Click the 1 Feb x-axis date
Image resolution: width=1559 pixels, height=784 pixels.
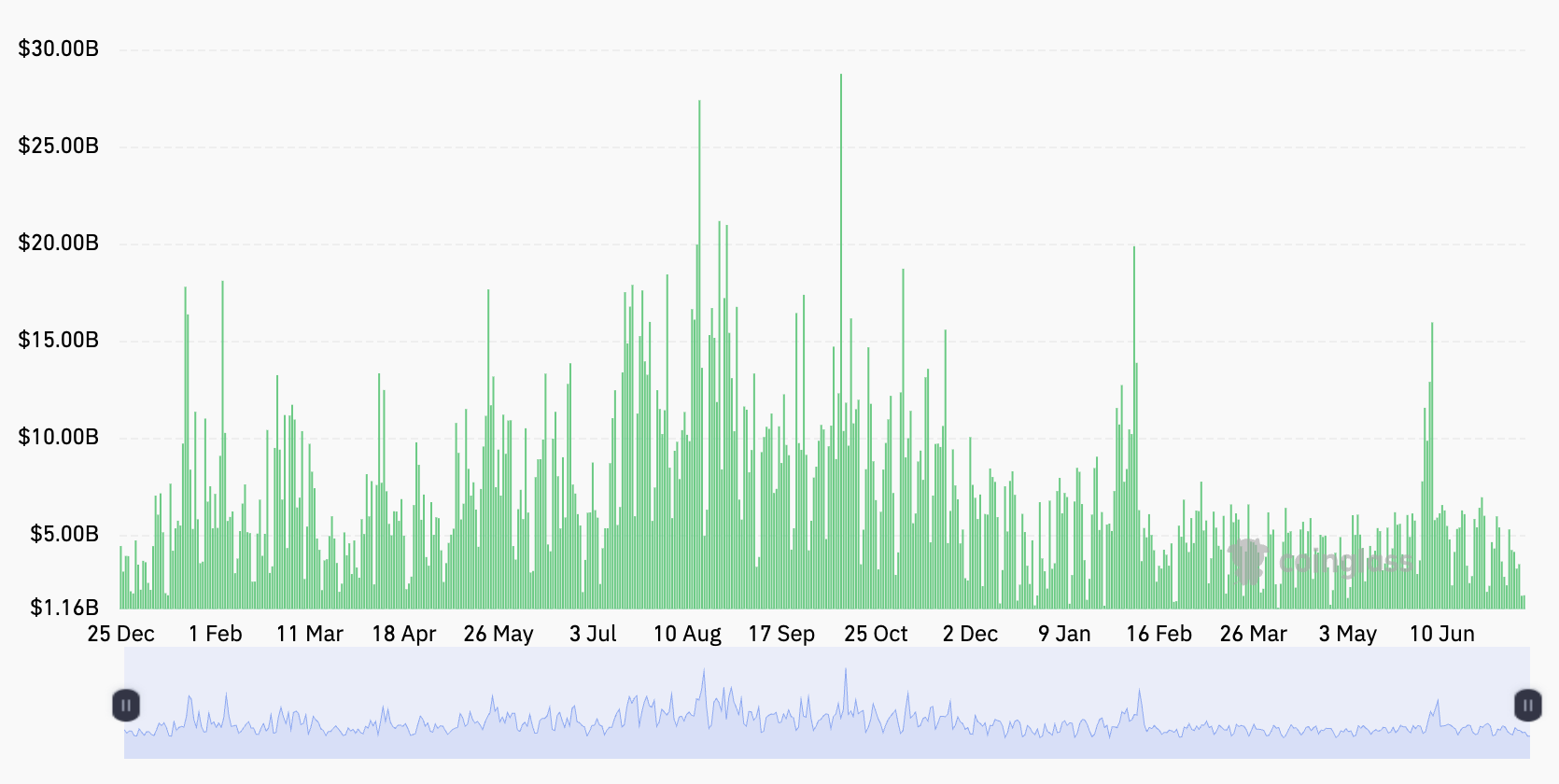click(x=216, y=634)
